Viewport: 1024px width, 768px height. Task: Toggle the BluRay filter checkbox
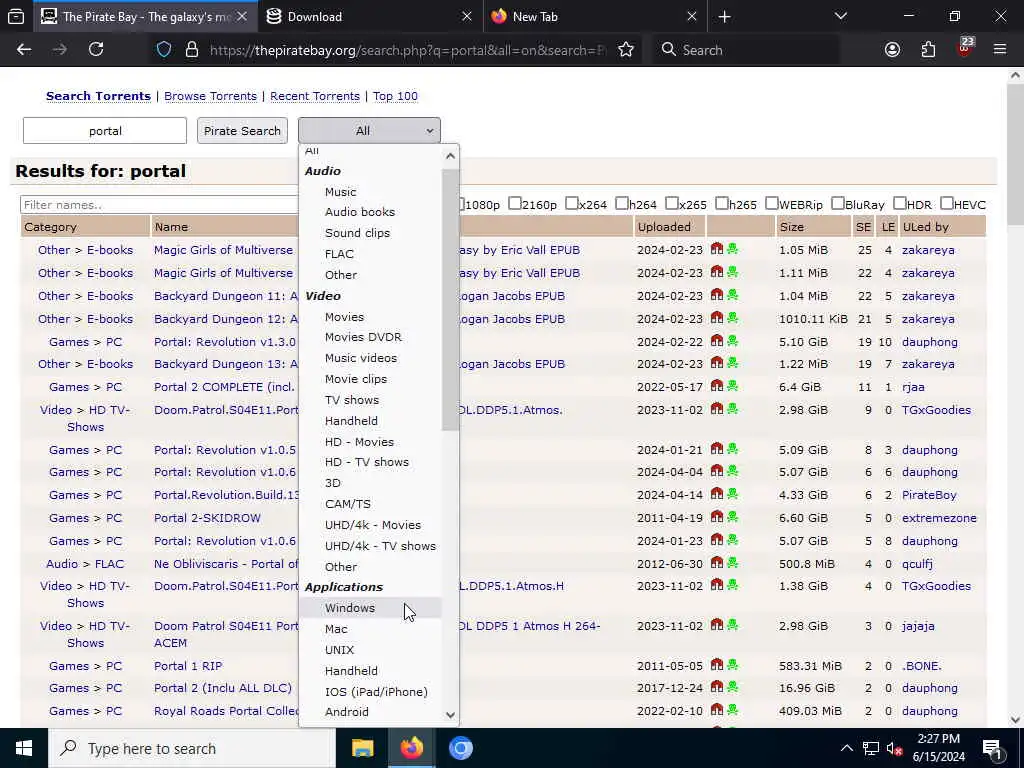pyautogui.click(x=838, y=203)
